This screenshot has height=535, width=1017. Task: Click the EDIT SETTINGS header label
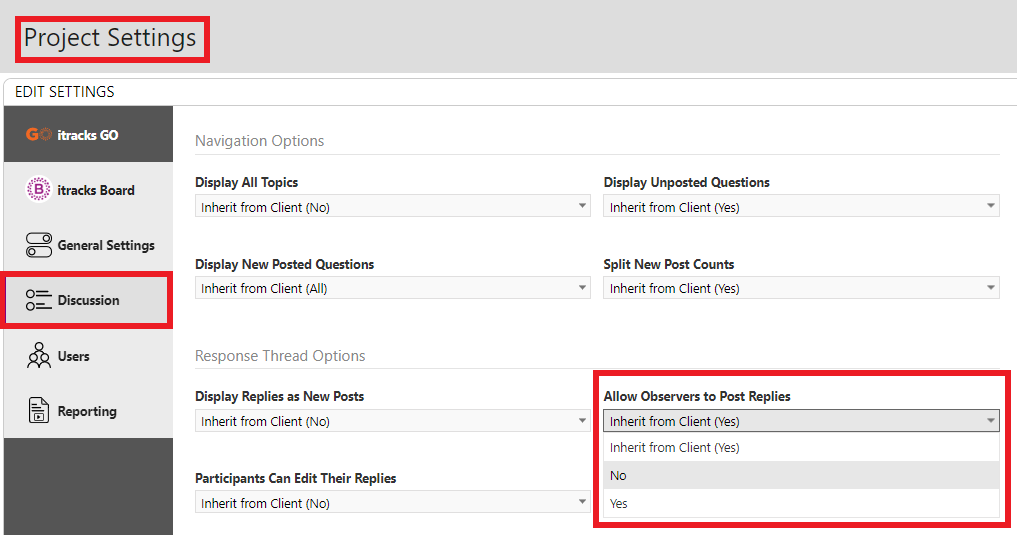65,91
